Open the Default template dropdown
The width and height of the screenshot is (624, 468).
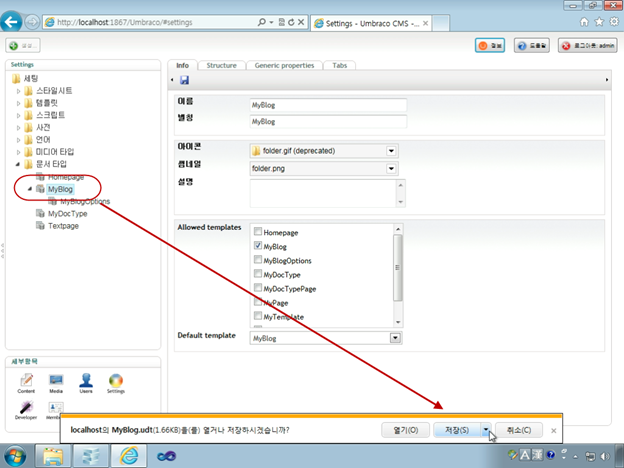point(395,338)
